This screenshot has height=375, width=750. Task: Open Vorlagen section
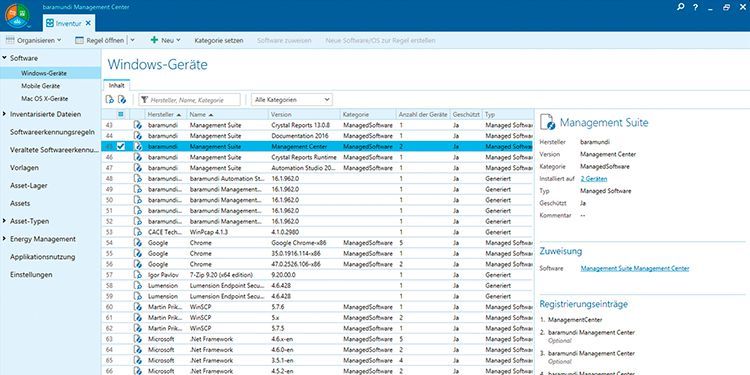pyautogui.click(x=24, y=168)
